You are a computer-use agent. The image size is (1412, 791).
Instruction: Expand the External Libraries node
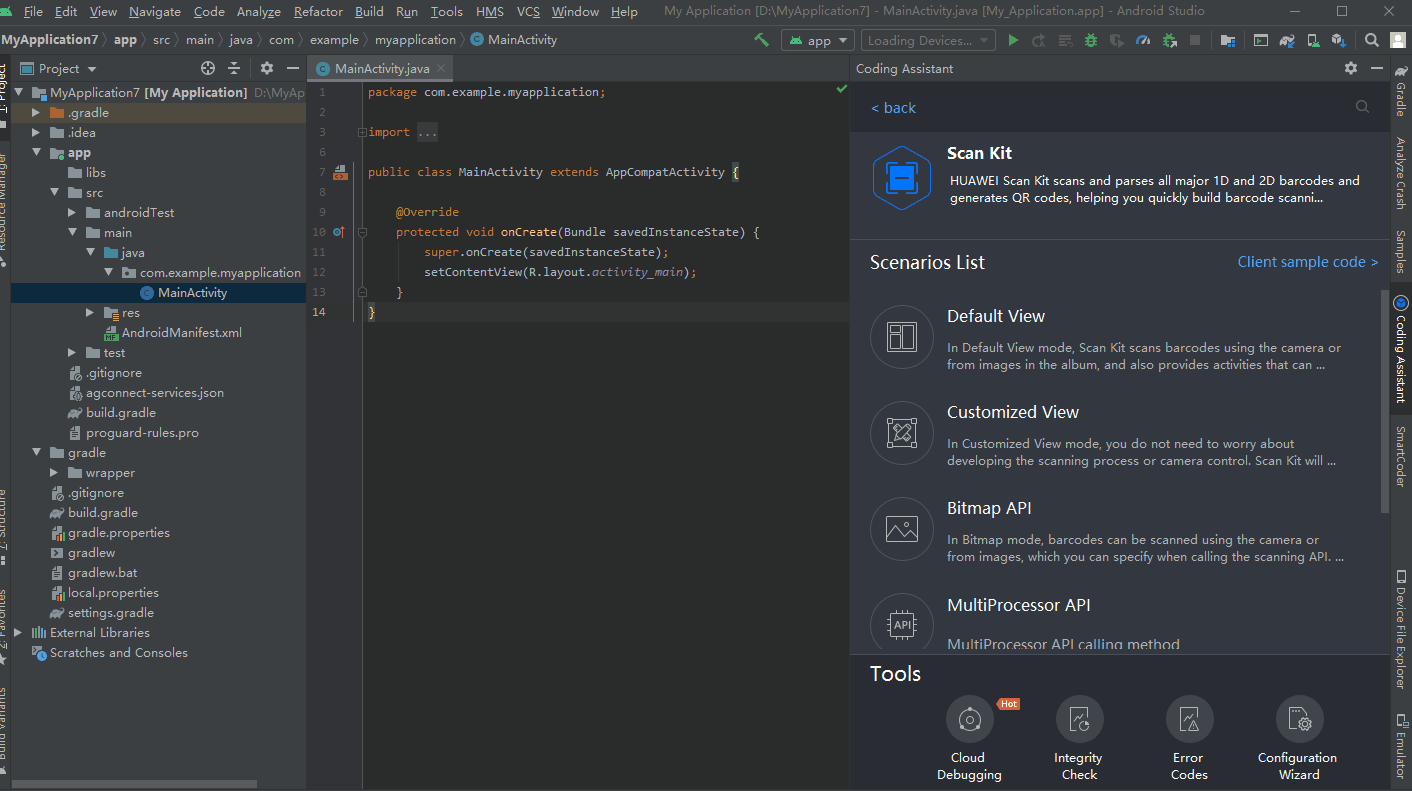pyautogui.click(x=19, y=633)
